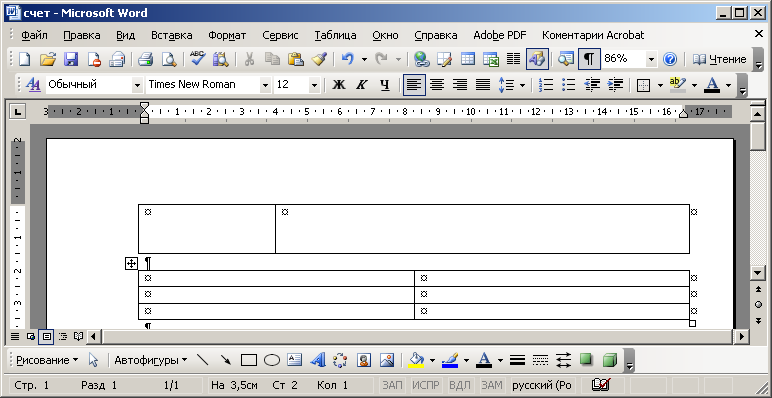Insert a table from toolbar
772x398 pixels.
[x=467, y=60]
